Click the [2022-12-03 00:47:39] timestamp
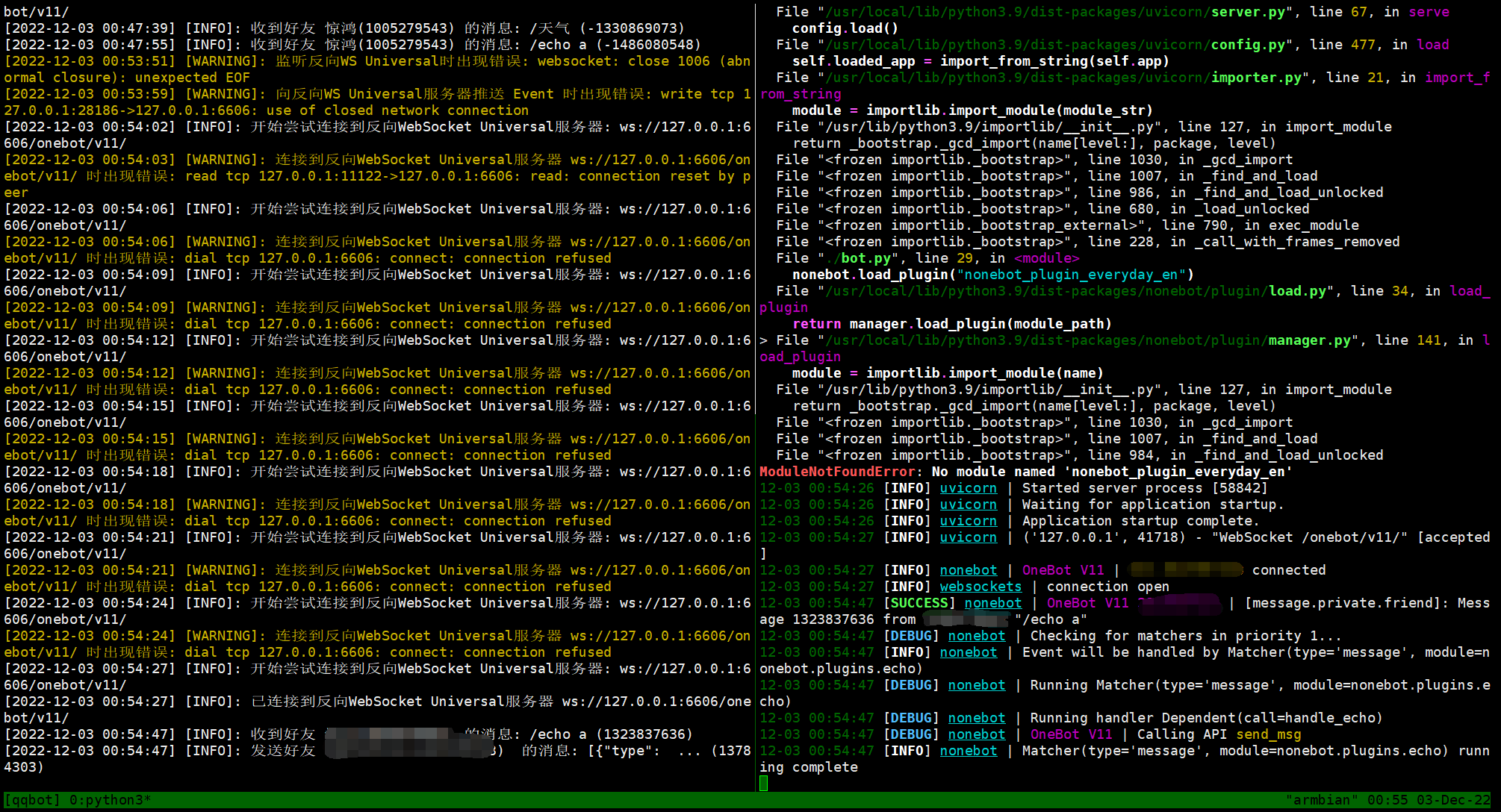The width and height of the screenshot is (1501, 812). (90, 28)
